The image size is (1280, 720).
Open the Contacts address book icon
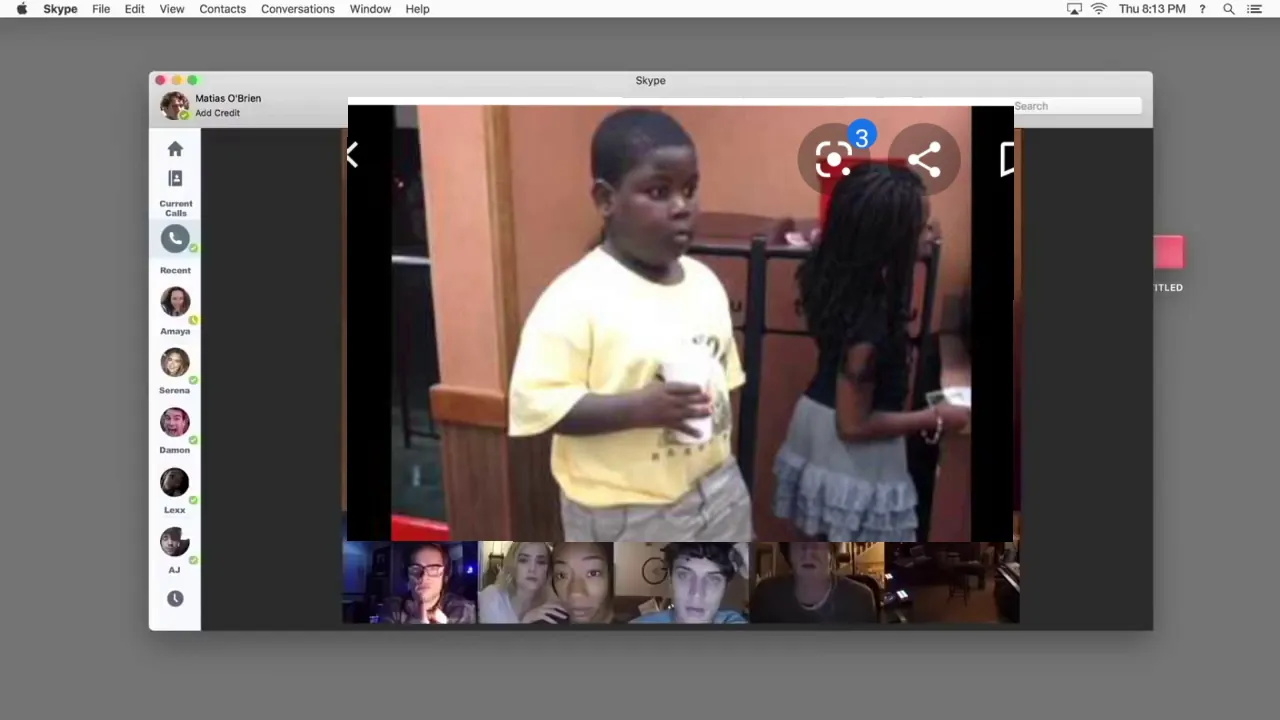click(175, 178)
